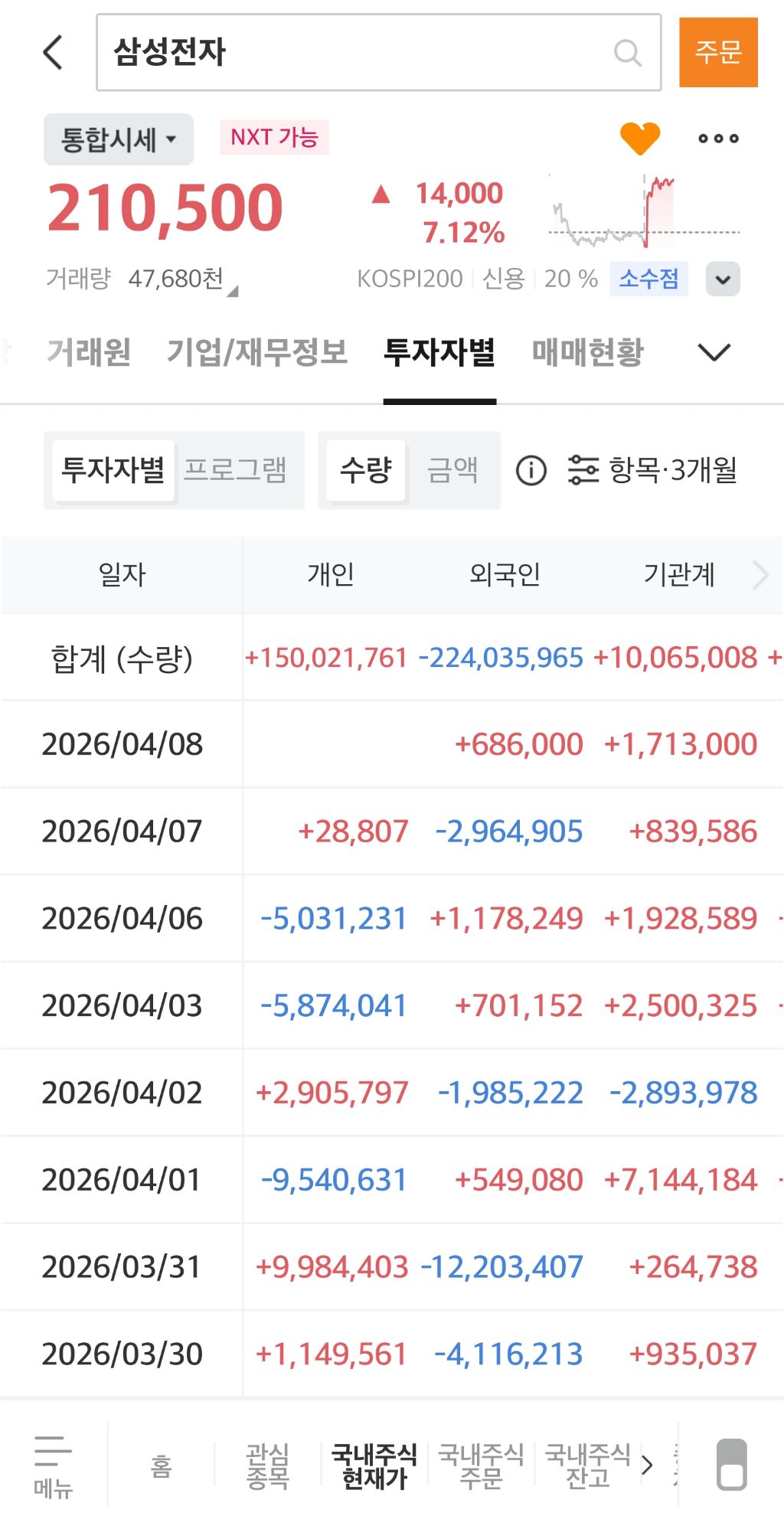Tap the 외국인 column header

[505, 574]
